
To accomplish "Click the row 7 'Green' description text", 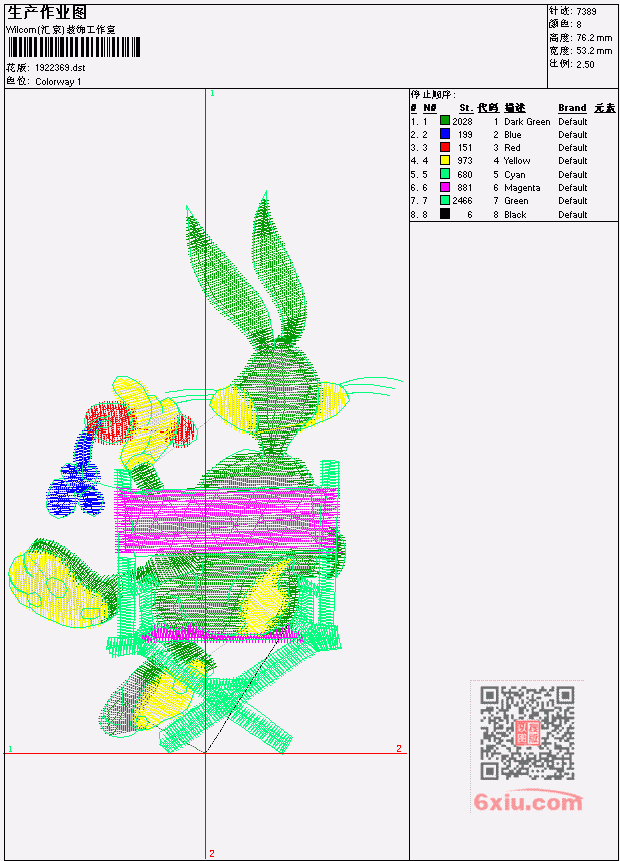I will [x=516, y=201].
